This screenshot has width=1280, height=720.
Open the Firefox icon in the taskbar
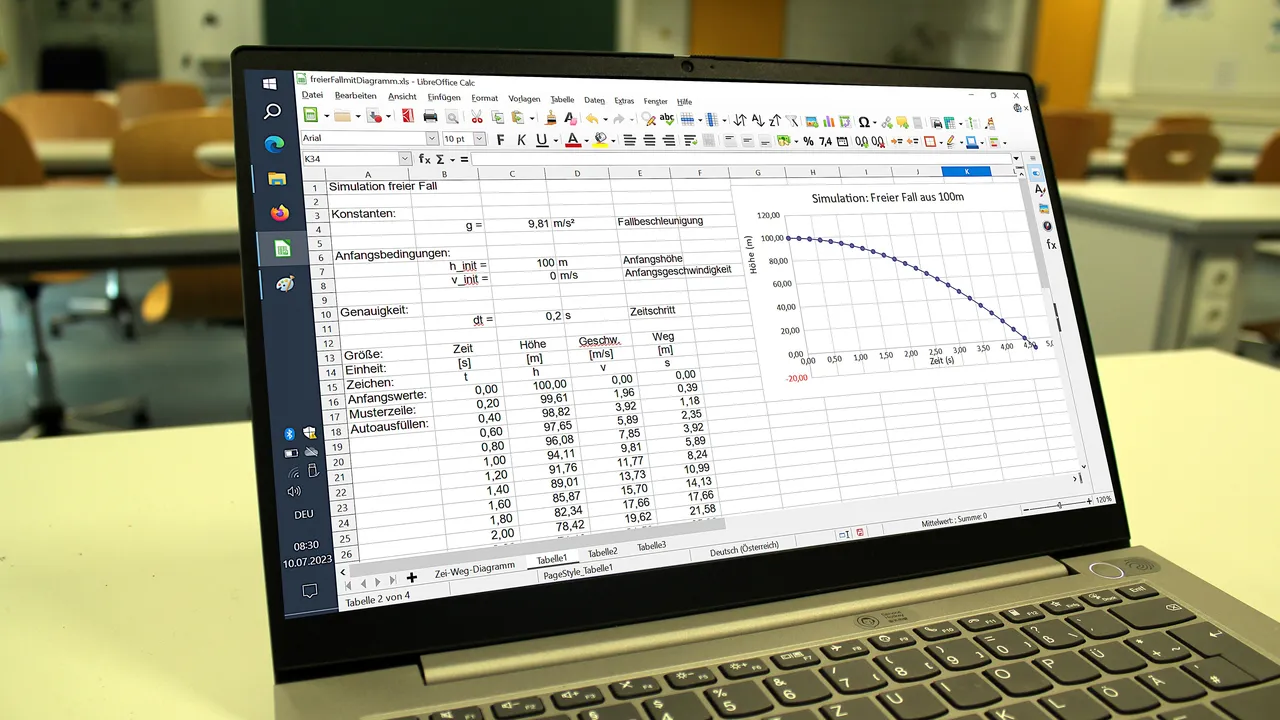click(279, 213)
